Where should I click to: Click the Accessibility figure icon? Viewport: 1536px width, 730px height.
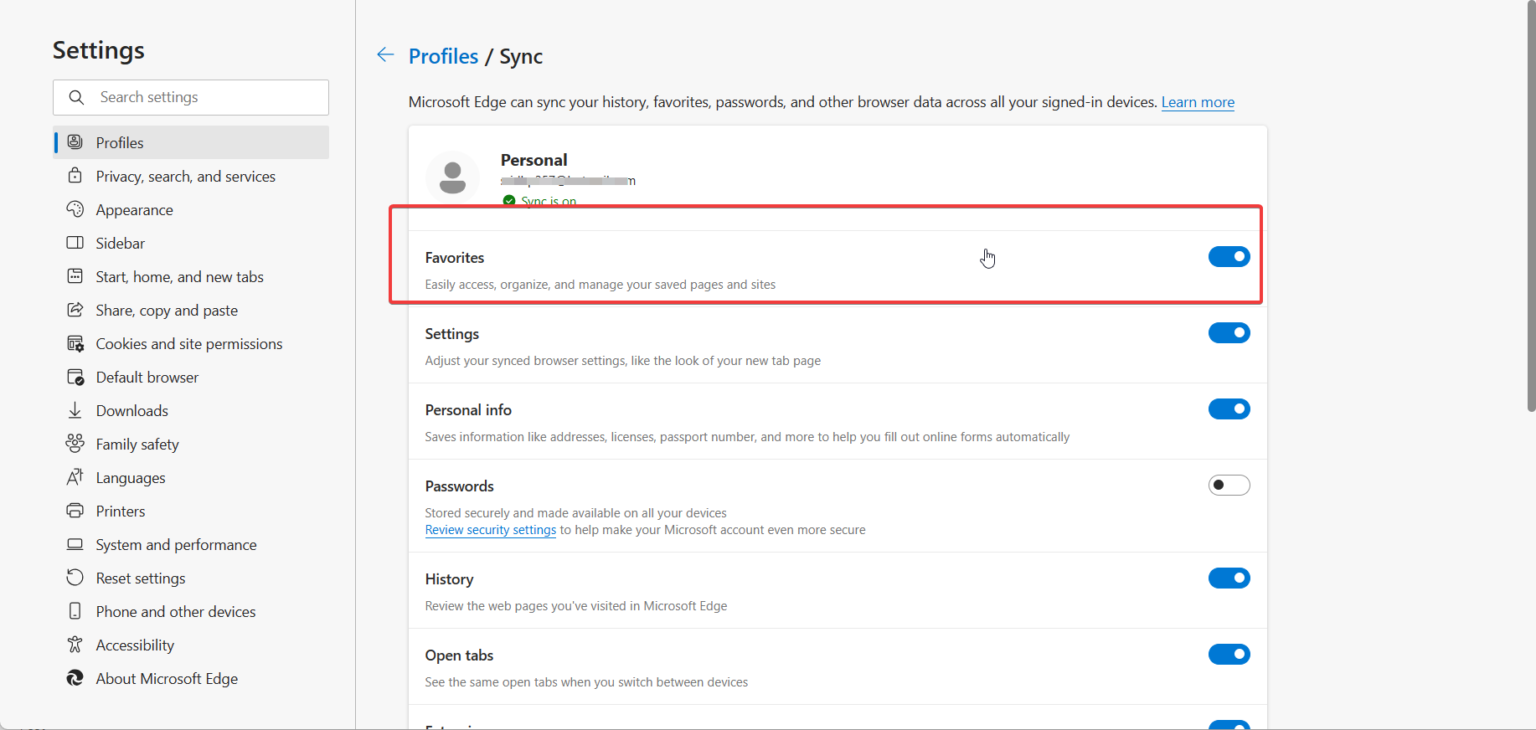75,645
